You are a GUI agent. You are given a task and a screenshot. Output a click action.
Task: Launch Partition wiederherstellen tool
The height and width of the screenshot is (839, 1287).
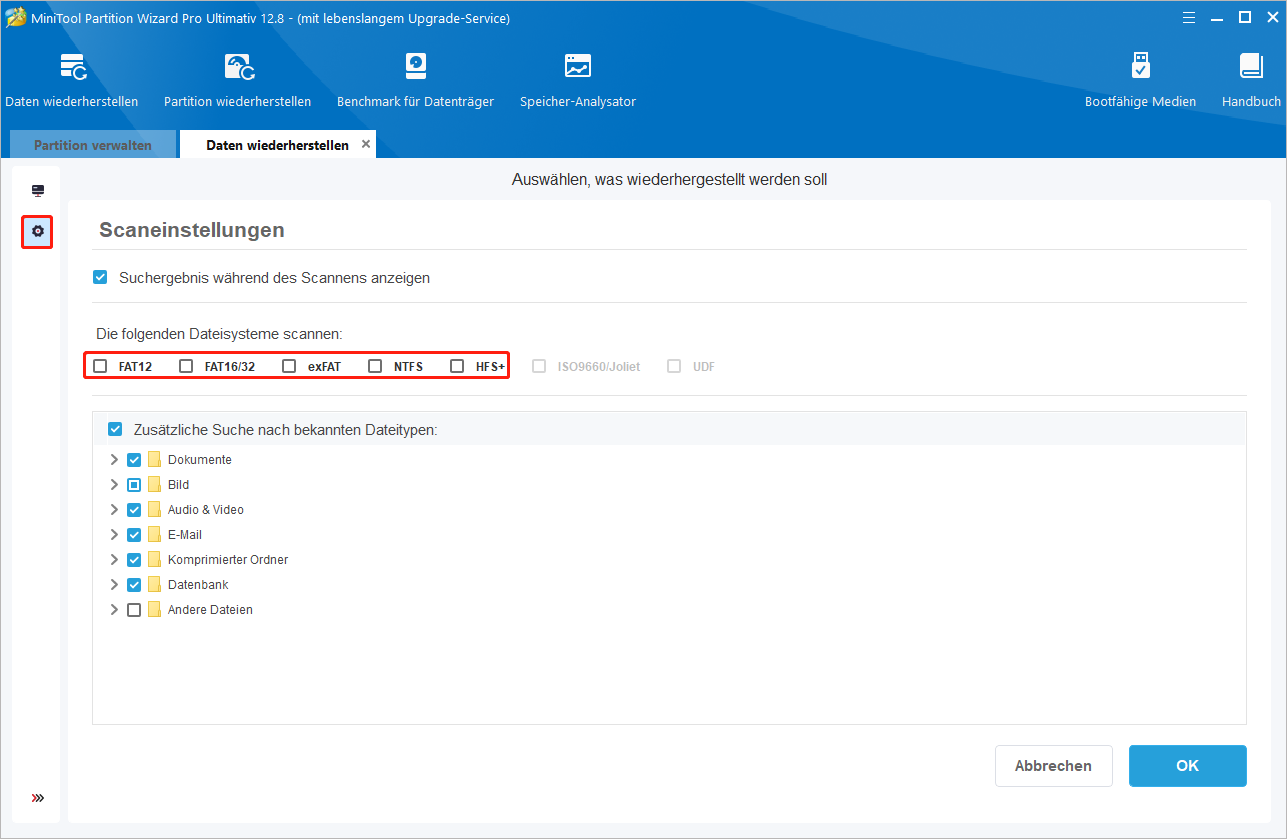pos(238,68)
